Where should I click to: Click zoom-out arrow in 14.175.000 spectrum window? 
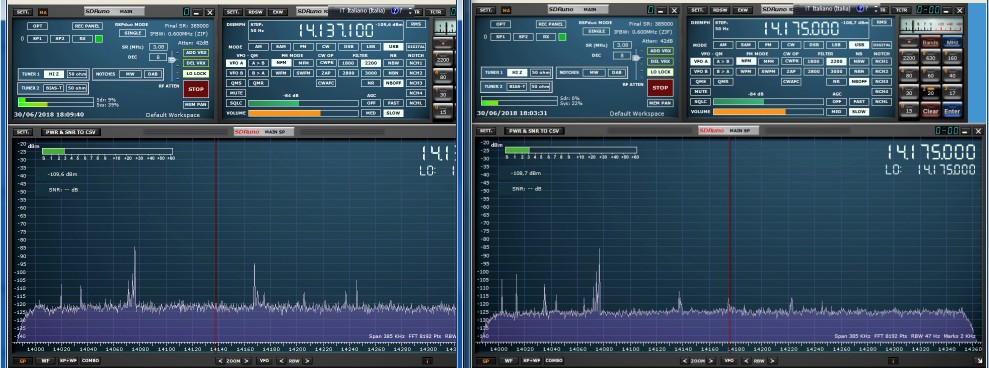click(684, 360)
